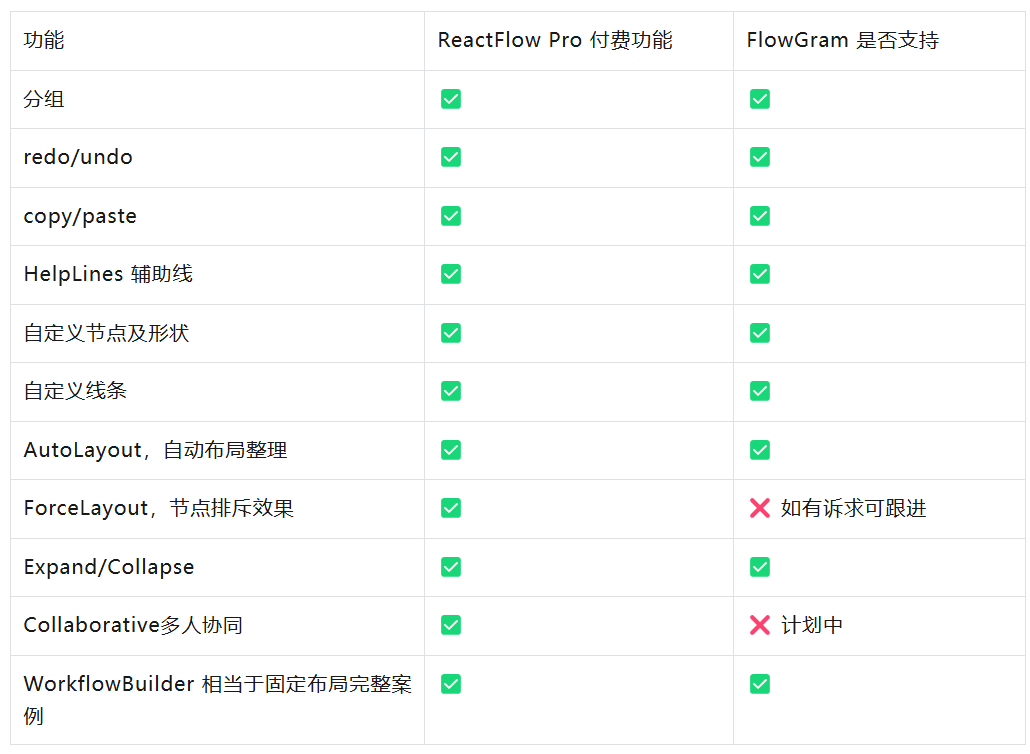This screenshot has width=1030, height=754.
Task: Click the ReactFlow Pro checkmark for 分组 row
Action: pyautogui.click(x=451, y=99)
